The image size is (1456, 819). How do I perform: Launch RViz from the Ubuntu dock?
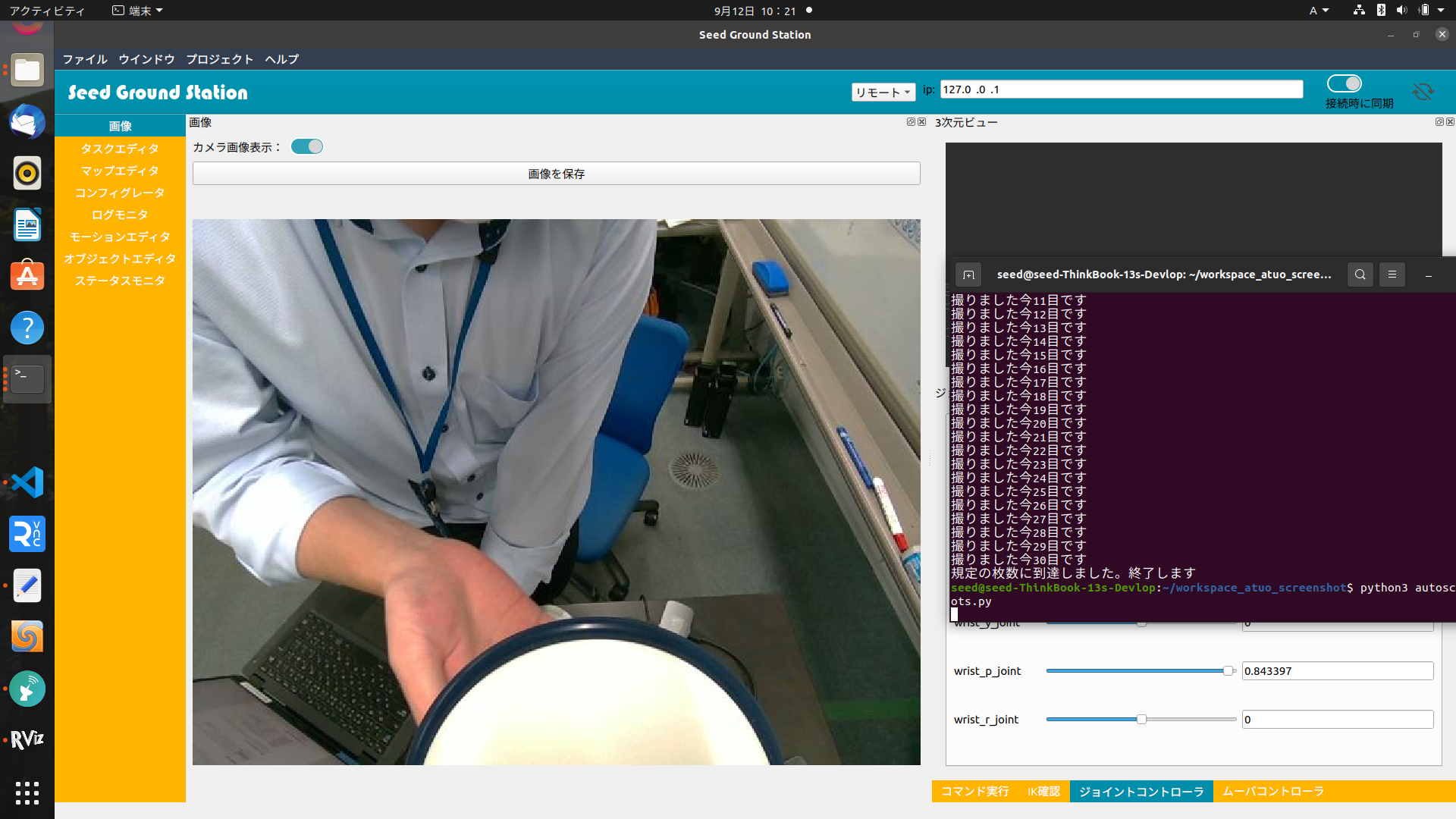point(27,739)
